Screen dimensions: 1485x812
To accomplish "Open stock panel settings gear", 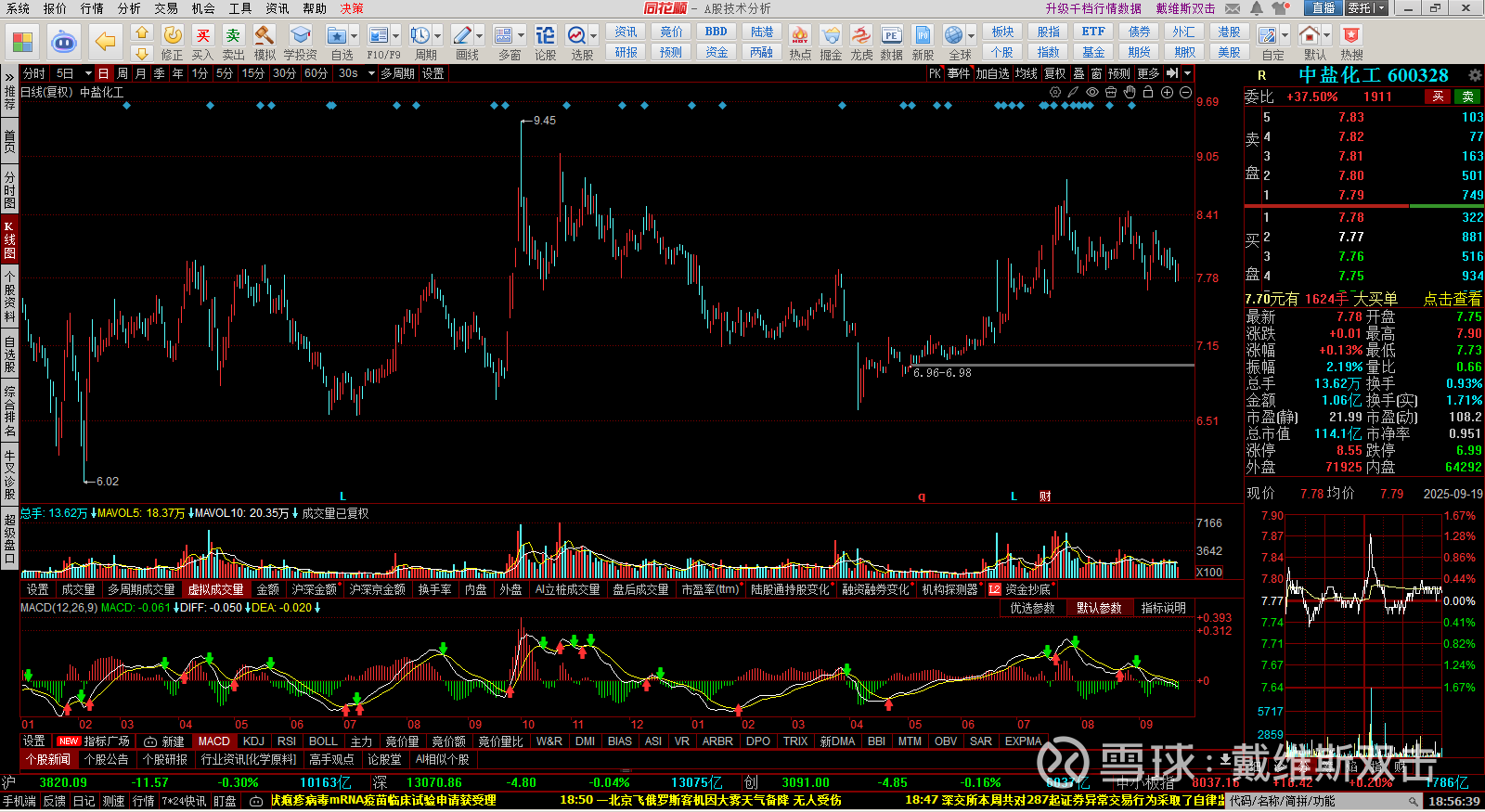I will [1475, 75].
